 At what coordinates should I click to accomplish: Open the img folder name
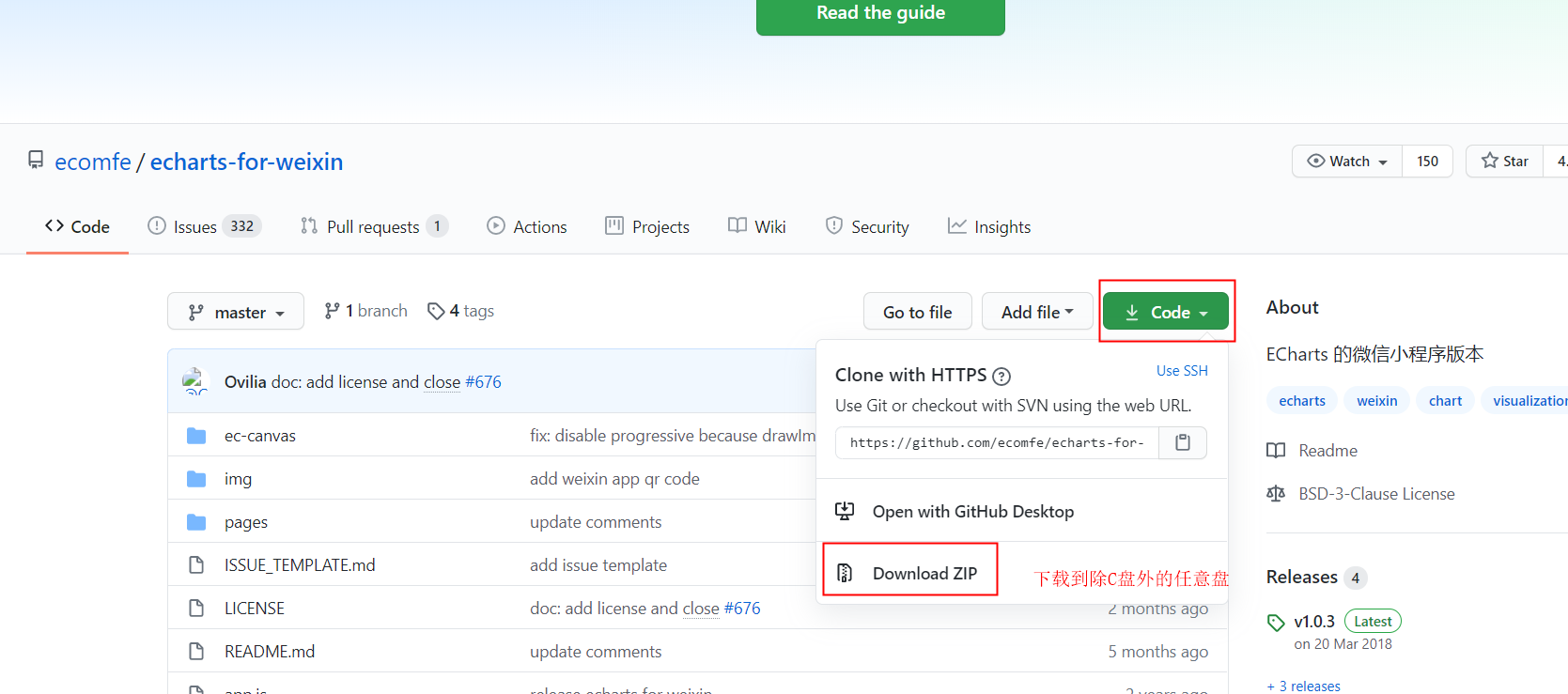point(238,479)
